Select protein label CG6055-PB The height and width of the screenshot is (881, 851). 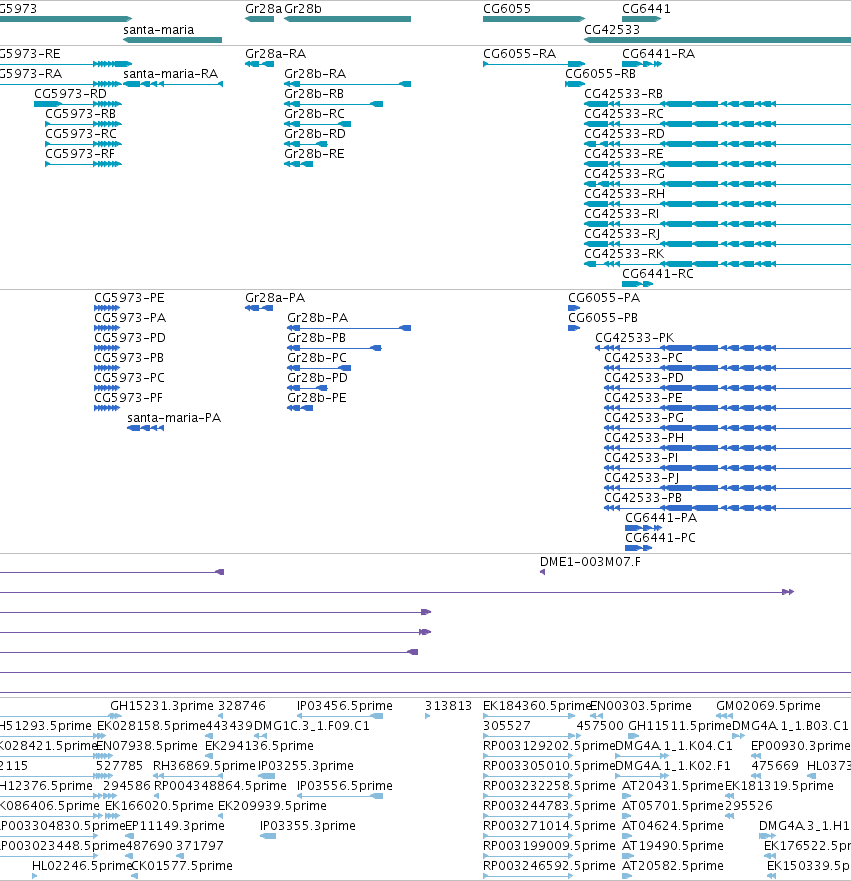coord(603,318)
